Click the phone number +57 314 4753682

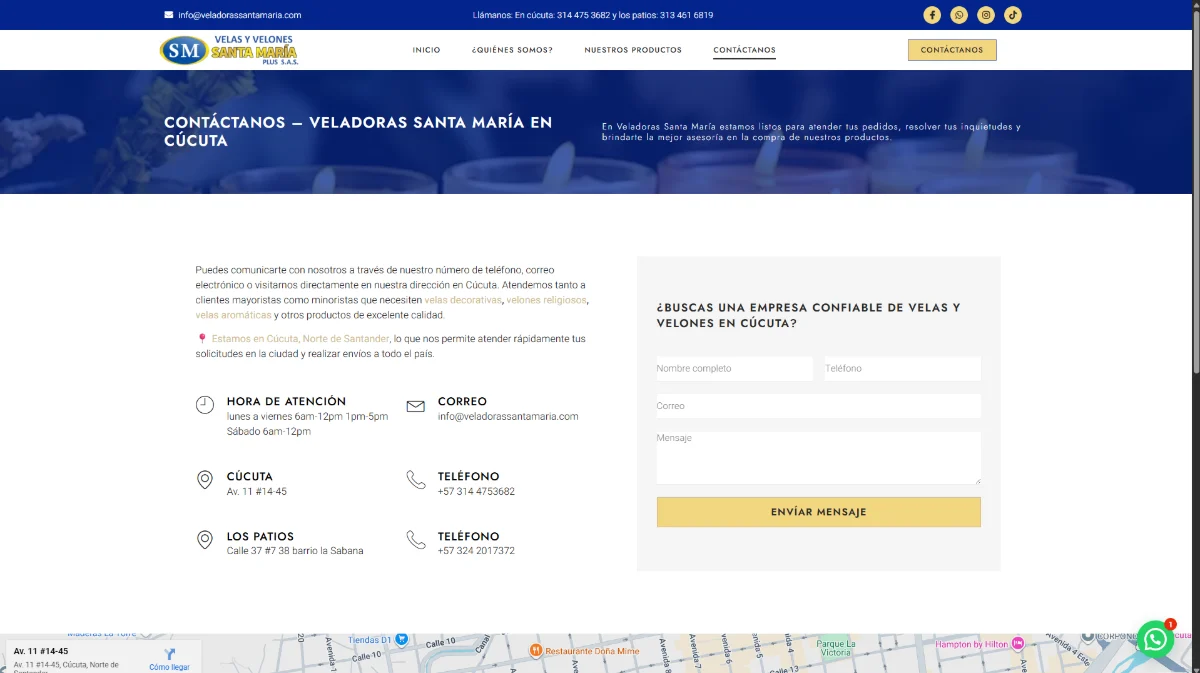tap(476, 492)
